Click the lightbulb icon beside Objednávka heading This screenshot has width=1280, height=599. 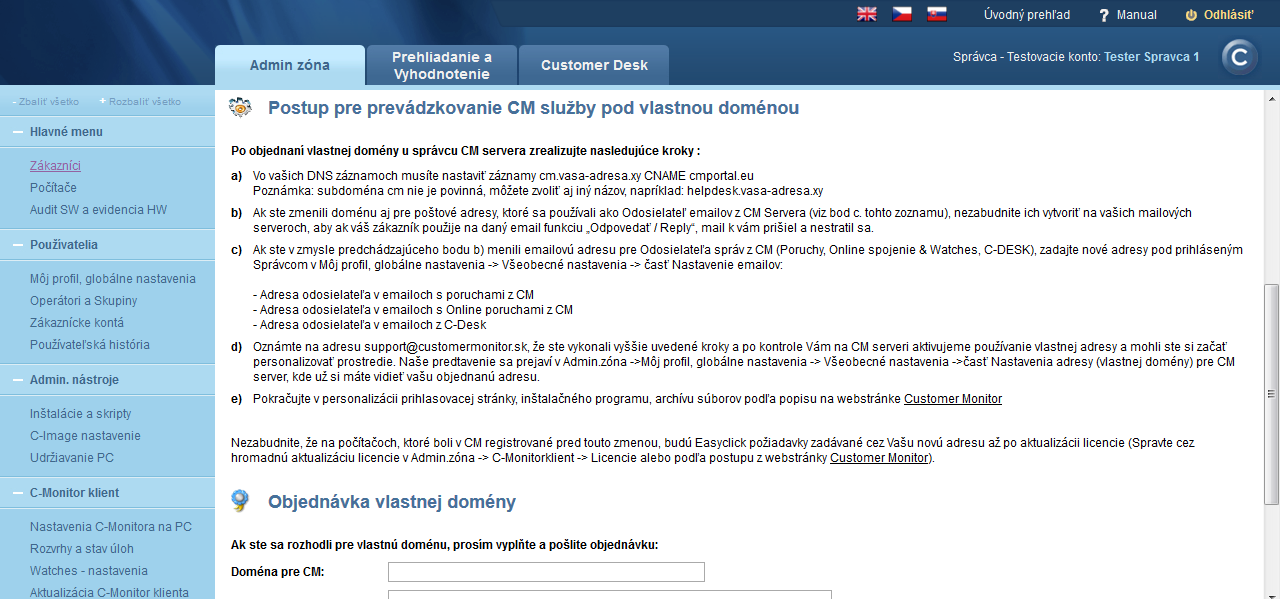pos(240,501)
